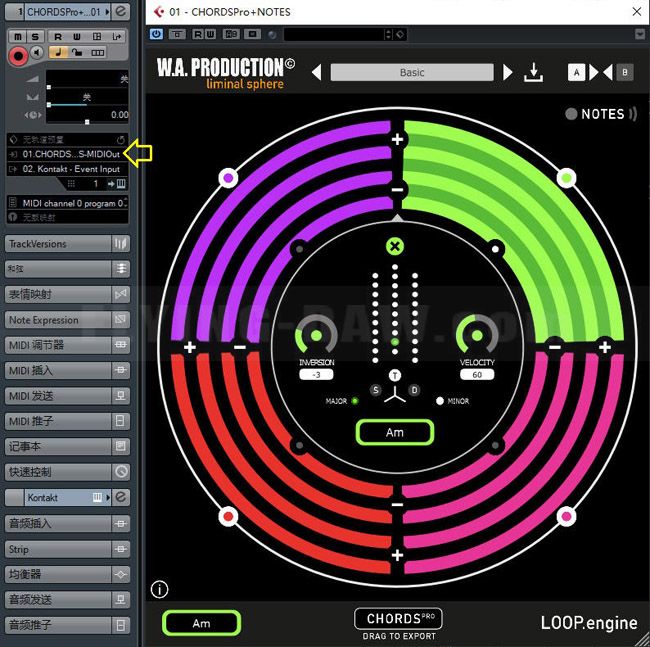Toggle the plugin power bypass button
650x647 pixels.
point(156,34)
